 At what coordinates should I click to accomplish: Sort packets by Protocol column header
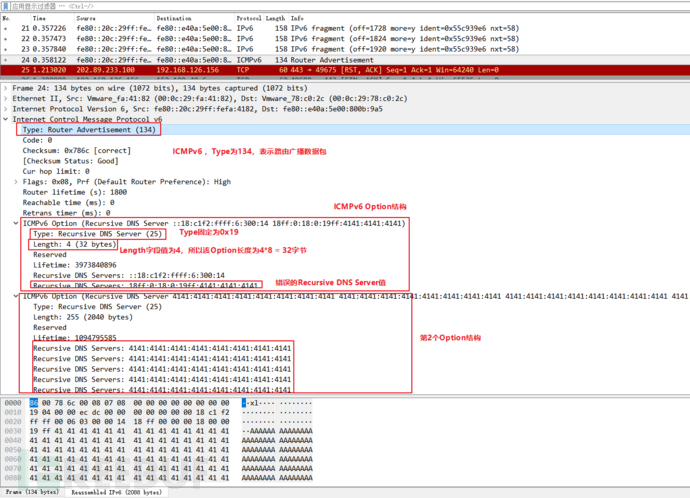pyautogui.click(x=249, y=18)
